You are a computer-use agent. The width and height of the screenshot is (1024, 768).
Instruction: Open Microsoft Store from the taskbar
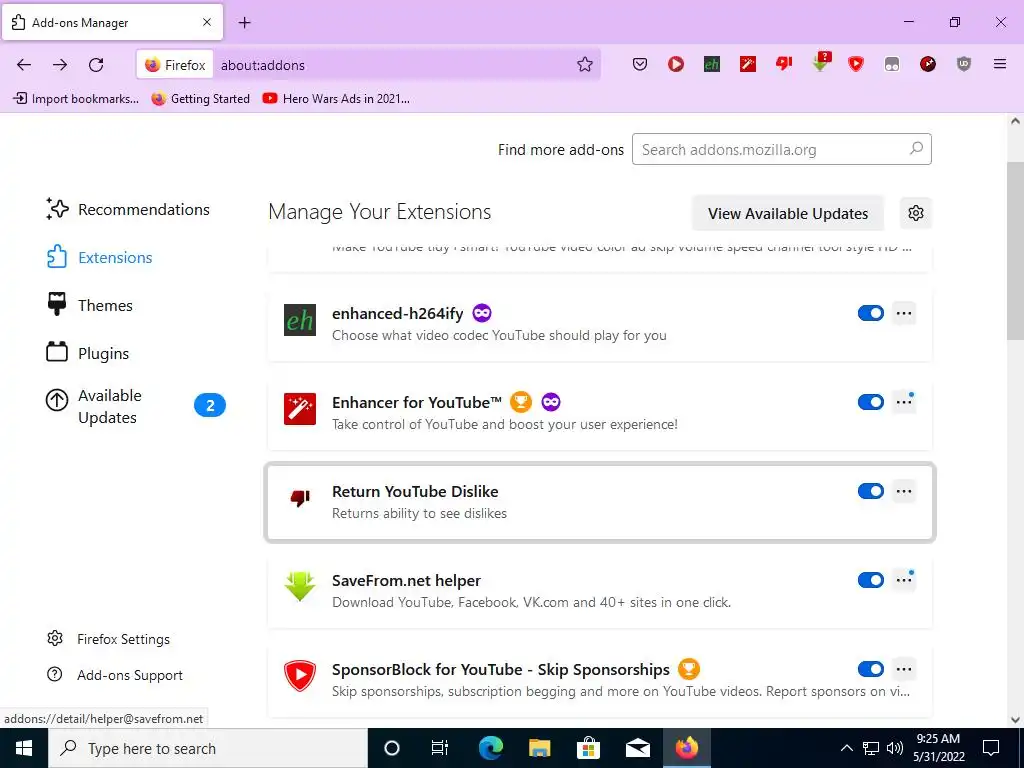588,748
